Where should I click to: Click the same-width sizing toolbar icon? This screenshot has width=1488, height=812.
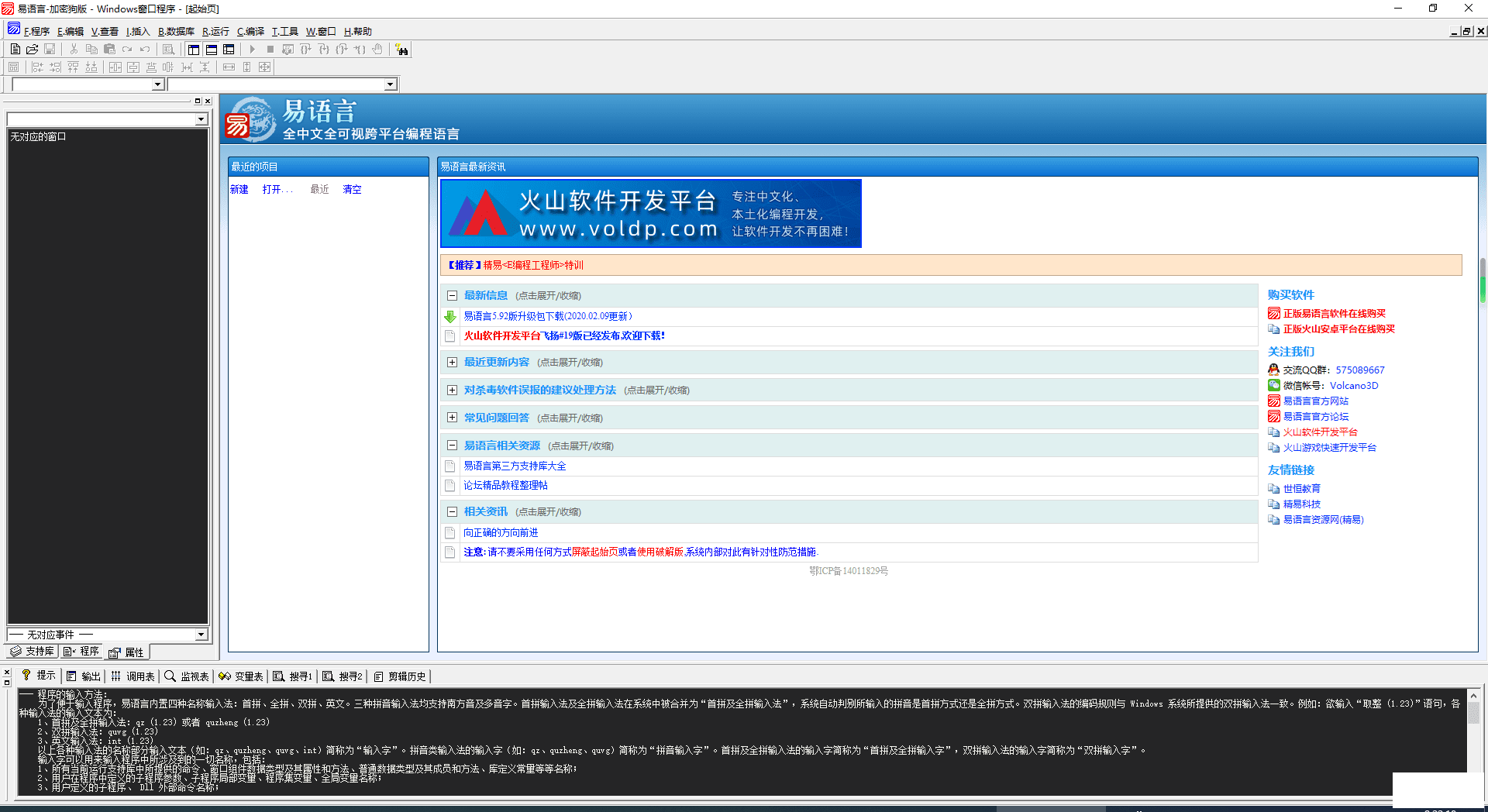(229, 67)
